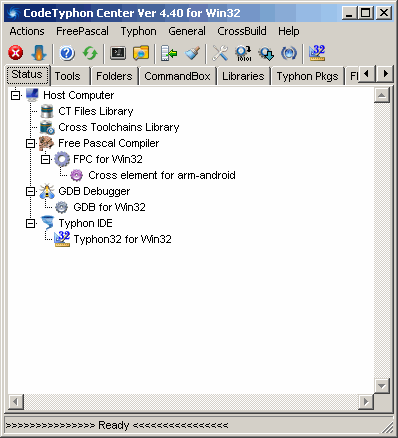Screen dimensions: 398x438
Task: Collapse the Typhon IDE node
Action: [x=30, y=223]
